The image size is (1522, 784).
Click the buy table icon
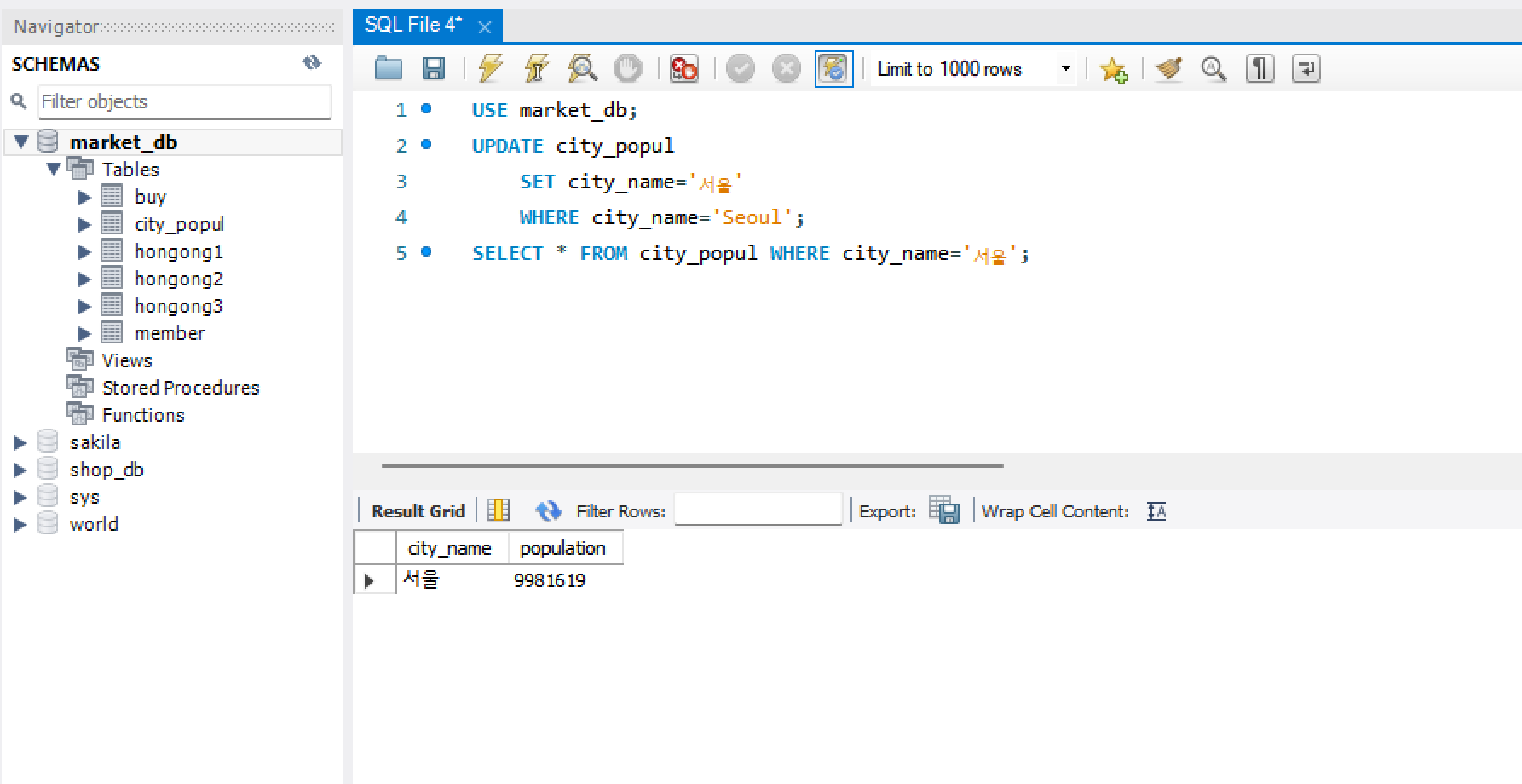(x=112, y=197)
